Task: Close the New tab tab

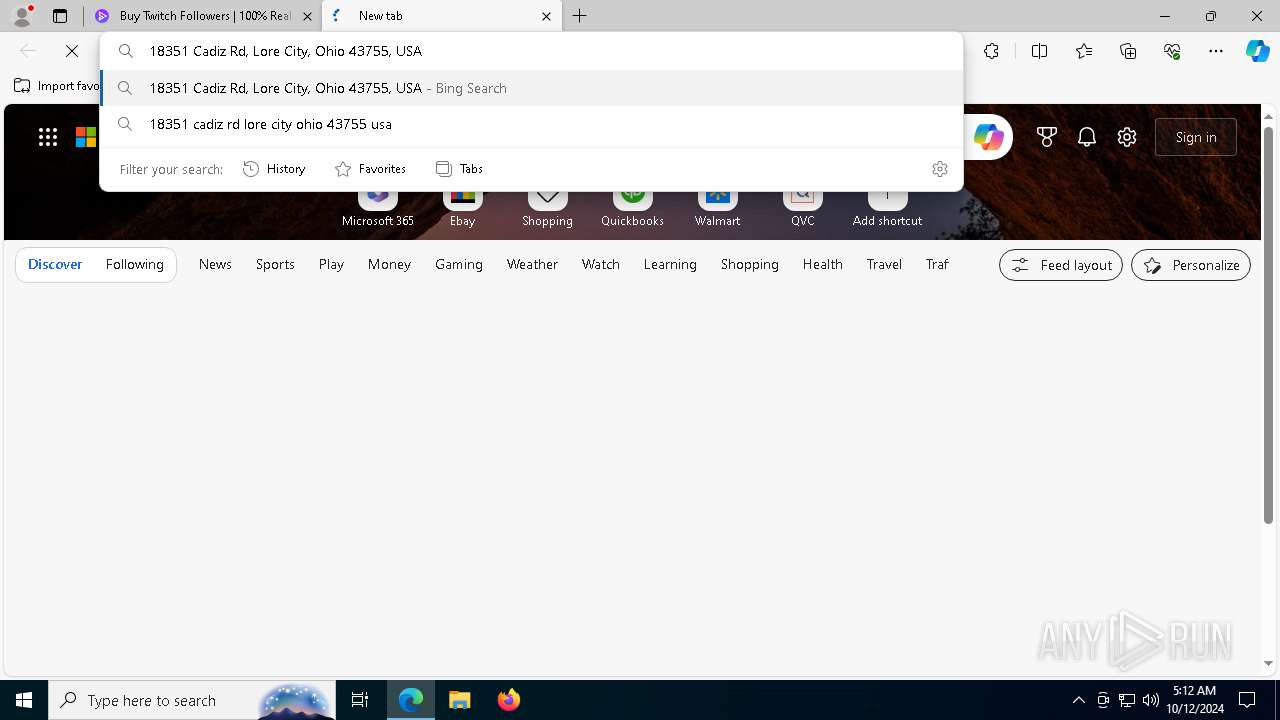Action: 546,16
